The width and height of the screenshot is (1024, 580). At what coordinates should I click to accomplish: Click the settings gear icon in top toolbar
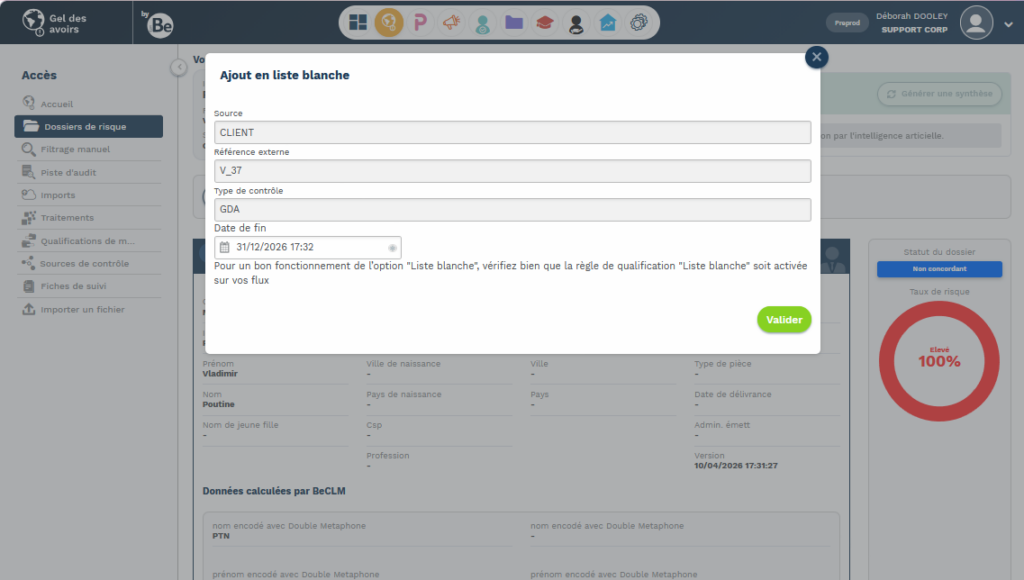coord(638,22)
